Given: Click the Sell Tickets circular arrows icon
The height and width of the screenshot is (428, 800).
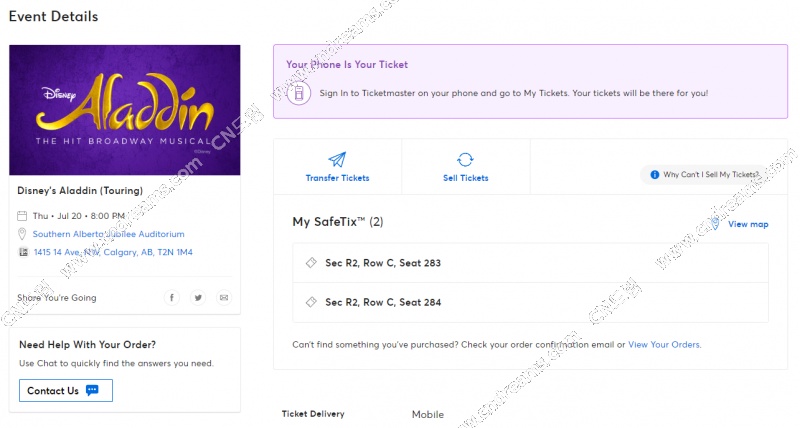Looking at the screenshot, I should tap(465, 160).
